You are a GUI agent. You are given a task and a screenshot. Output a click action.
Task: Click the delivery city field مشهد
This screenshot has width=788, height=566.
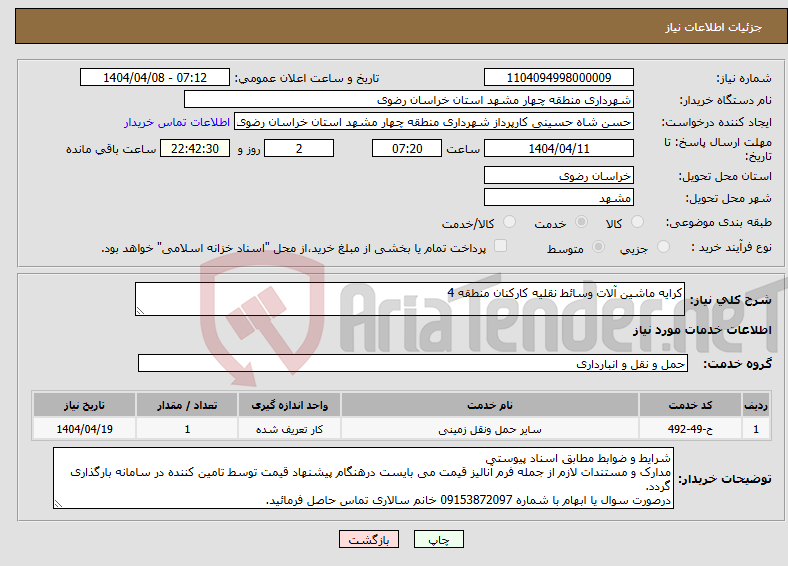[558, 198]
